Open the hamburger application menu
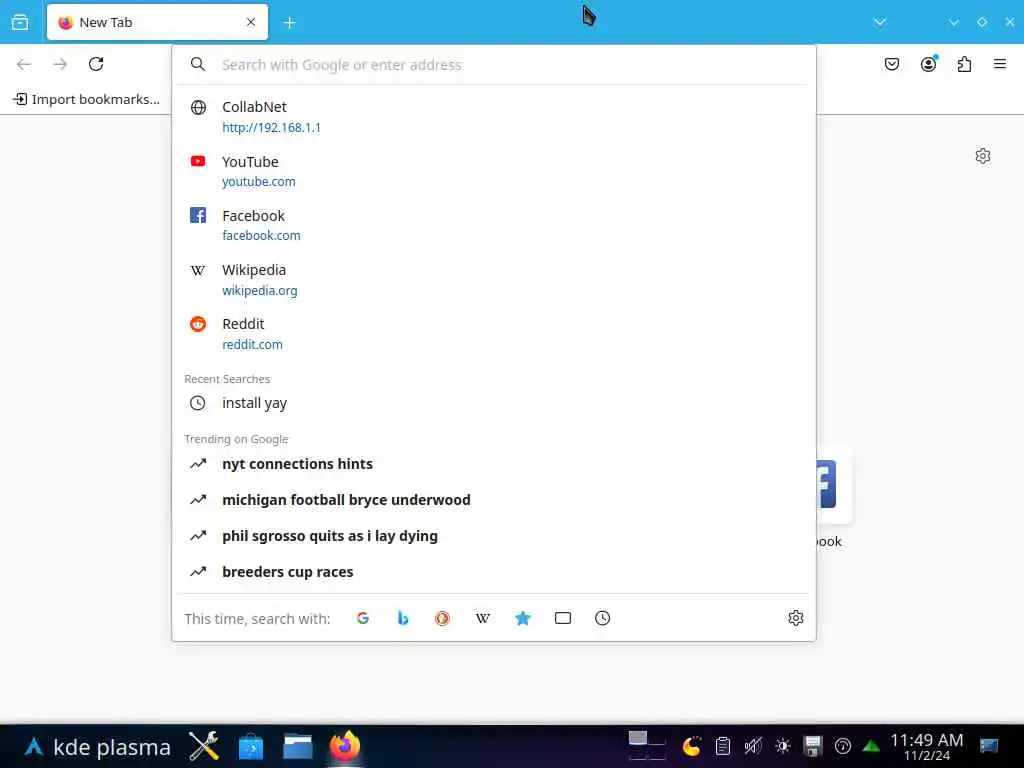Screen dimensions: 1024x768 point(1000,64)
